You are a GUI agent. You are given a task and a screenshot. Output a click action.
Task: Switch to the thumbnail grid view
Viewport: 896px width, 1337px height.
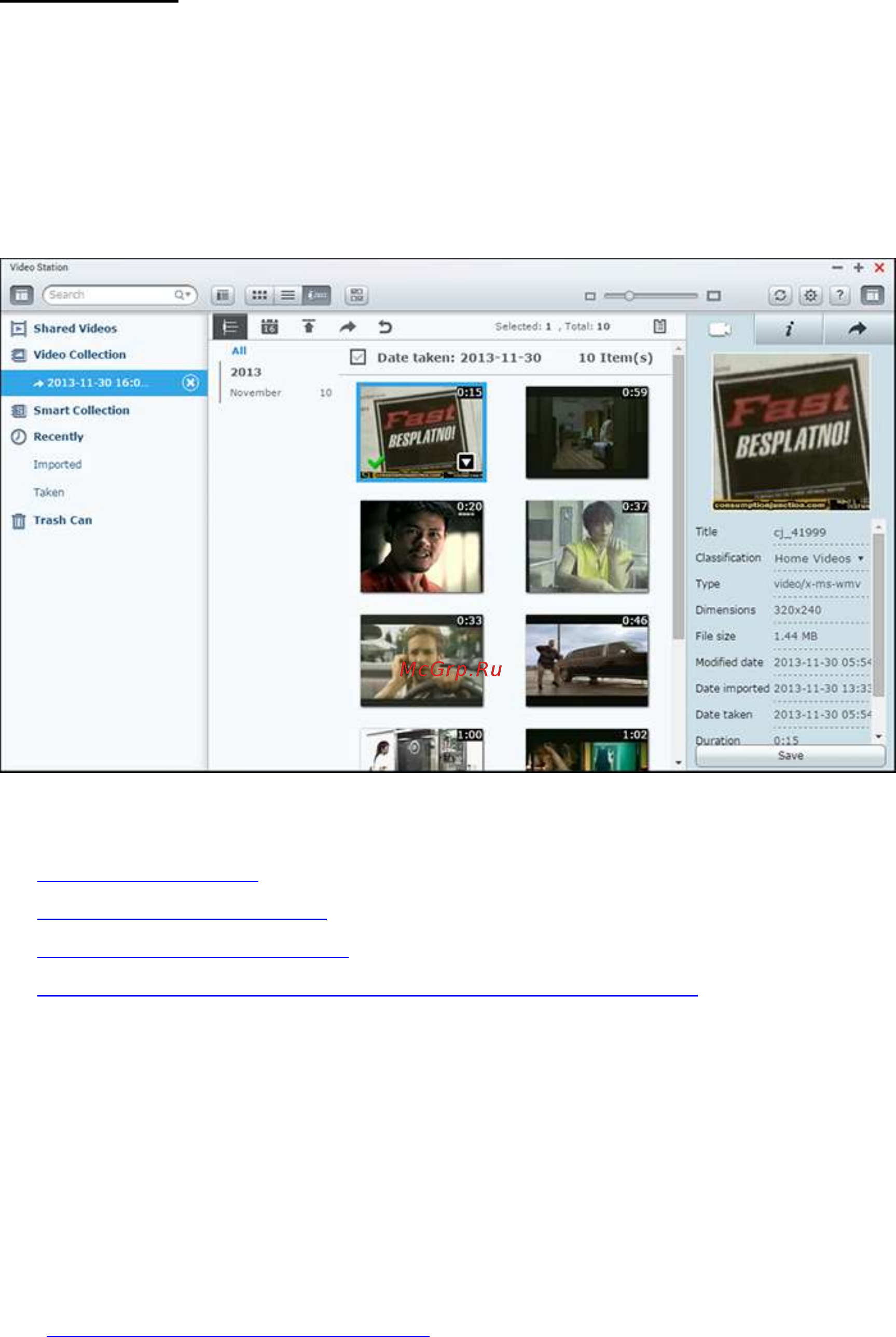(x=259, y=295)
